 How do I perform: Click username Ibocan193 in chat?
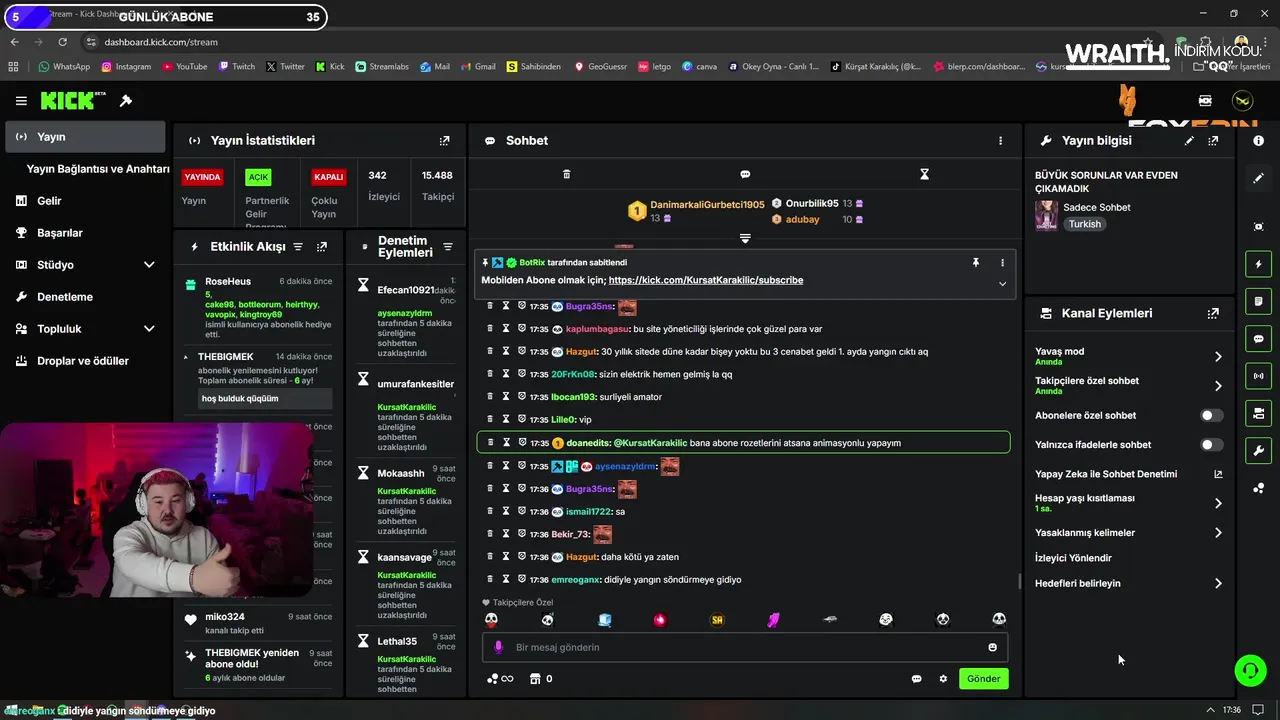coord(573,397)
